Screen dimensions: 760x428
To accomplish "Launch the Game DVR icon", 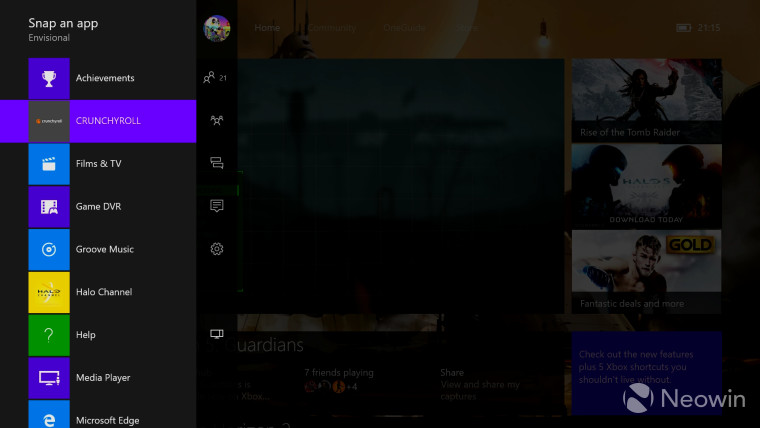I will [49, 207].
